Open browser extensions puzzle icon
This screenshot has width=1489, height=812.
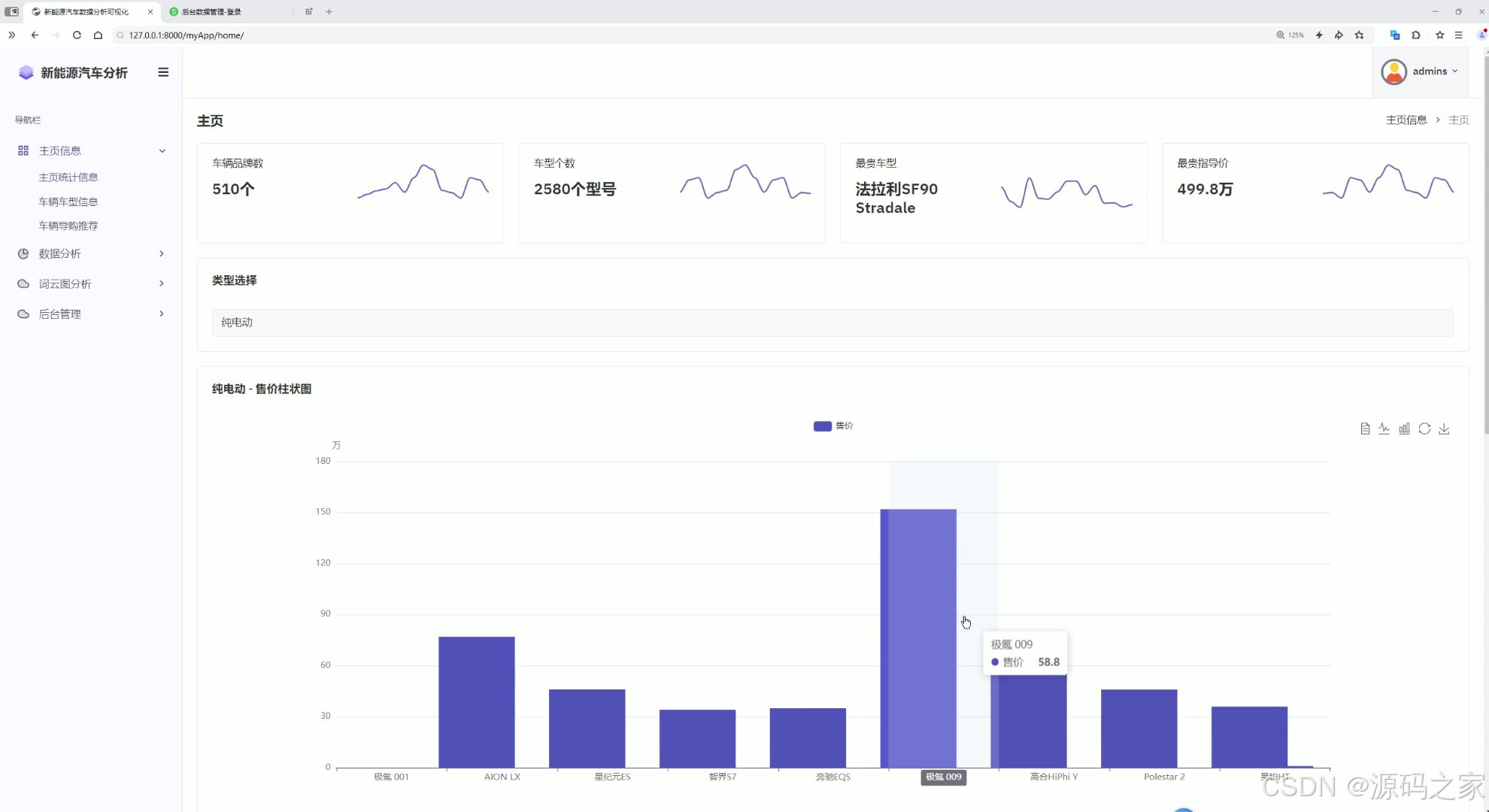point(1416,35)
